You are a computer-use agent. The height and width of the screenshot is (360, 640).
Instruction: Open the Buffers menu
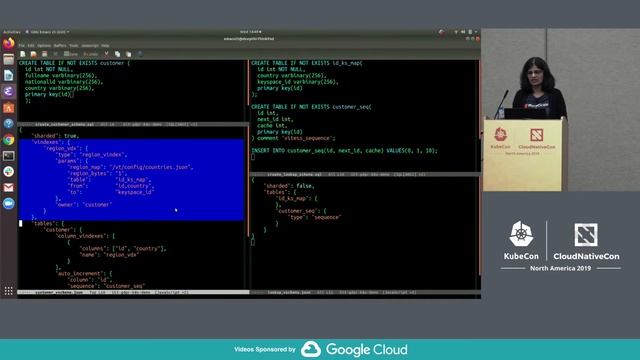[x=60, y=46]
